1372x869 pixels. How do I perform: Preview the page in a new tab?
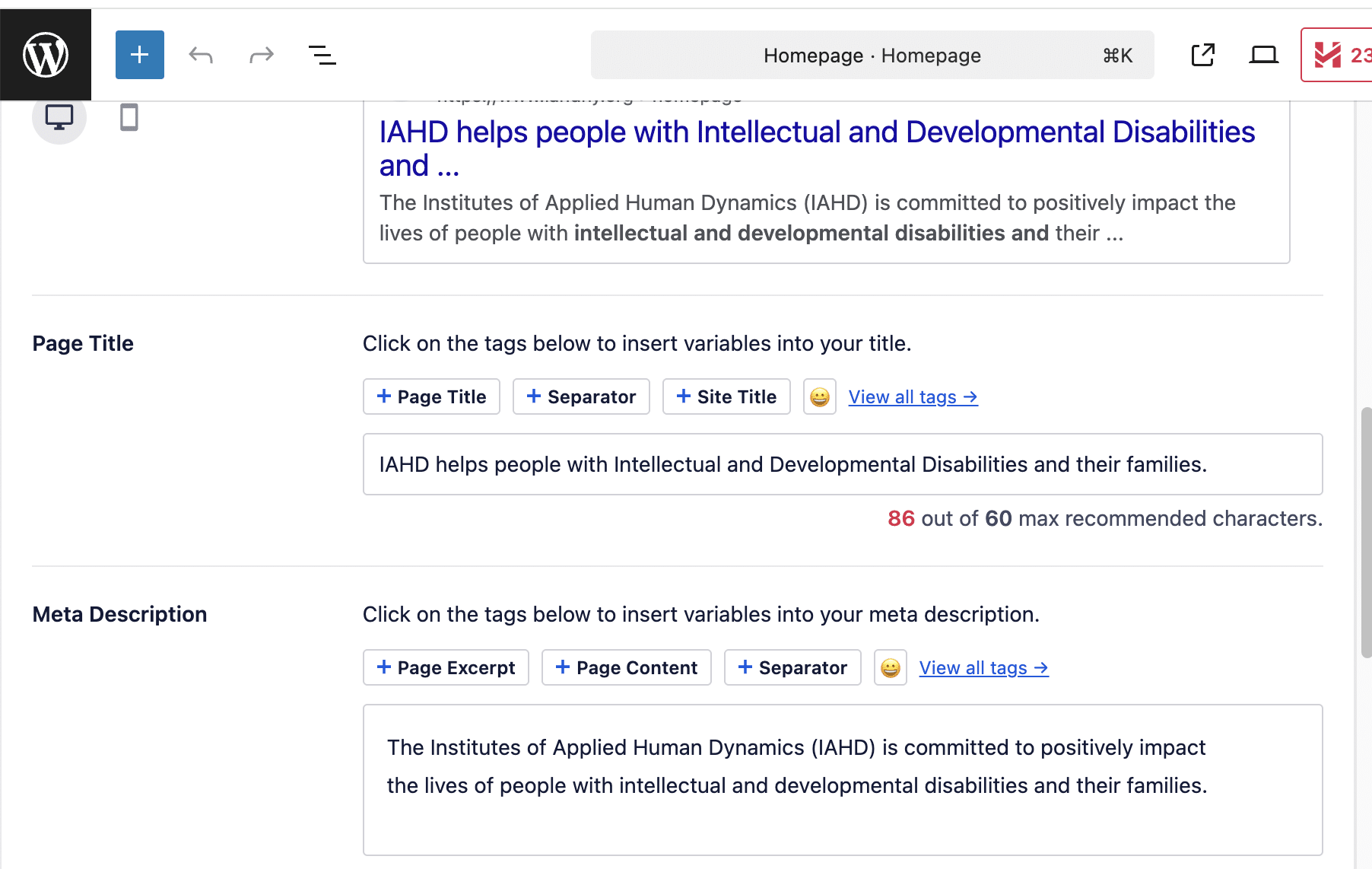pyautogui.click(x=1202, y=54)
